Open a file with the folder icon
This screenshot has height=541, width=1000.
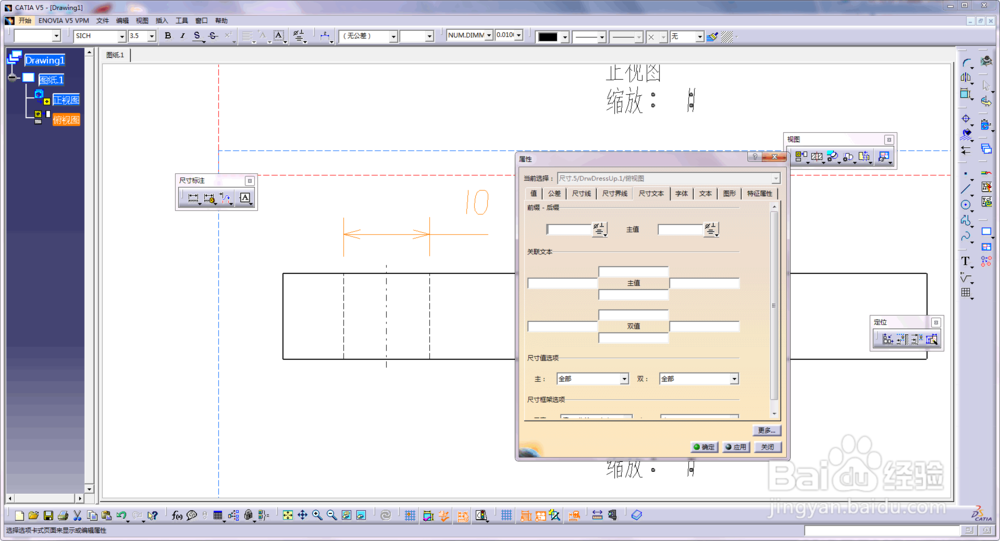tap(33, 515)
